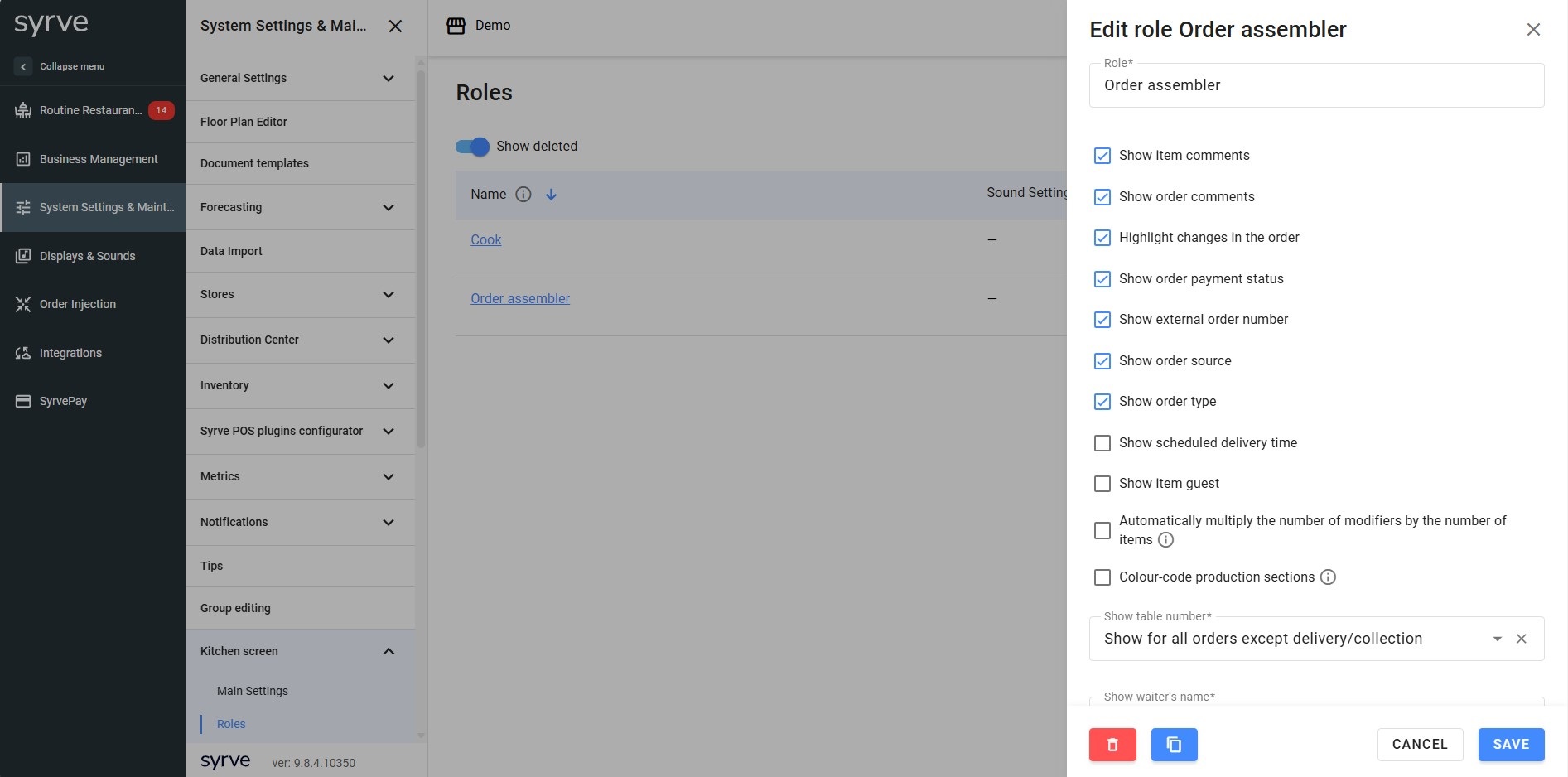Click the Routine Restaurant sidebar icon

(23, 110)
